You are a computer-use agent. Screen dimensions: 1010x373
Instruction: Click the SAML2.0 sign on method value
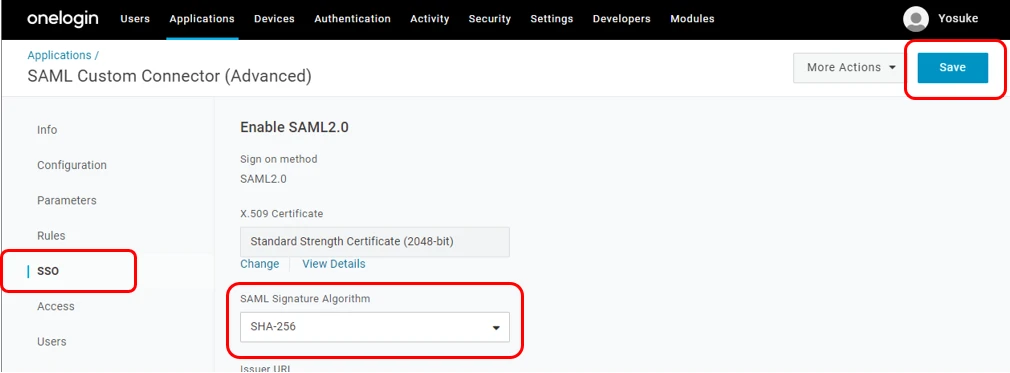(263, 179)
